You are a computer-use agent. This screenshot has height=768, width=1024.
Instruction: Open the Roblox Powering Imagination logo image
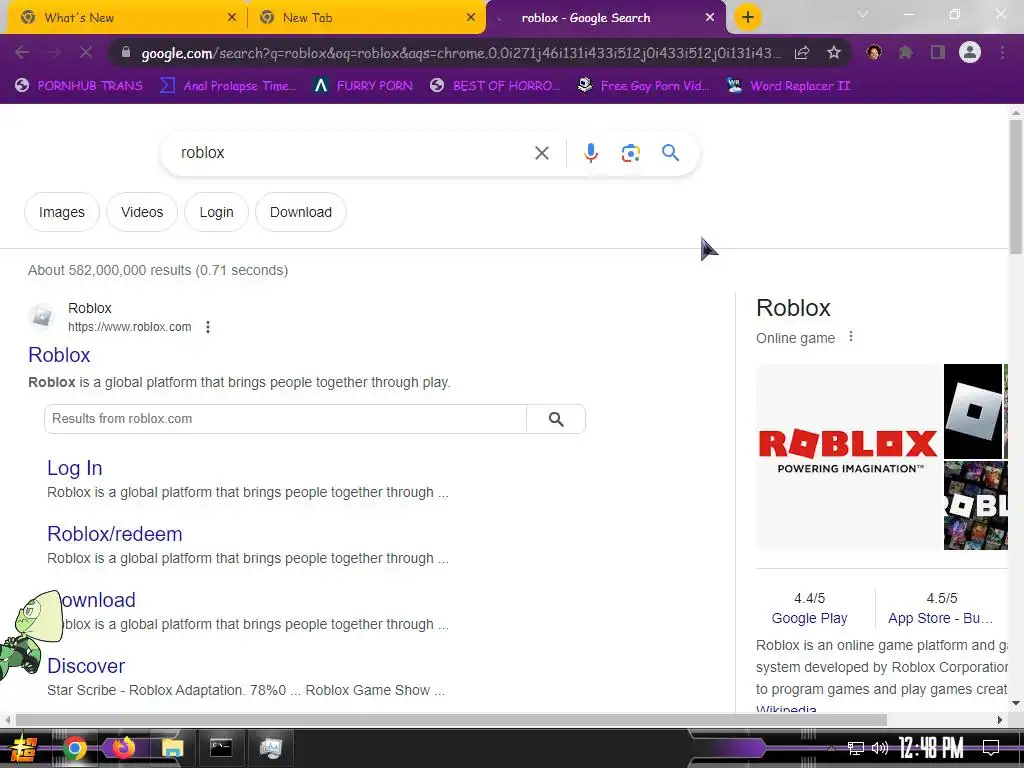[849, 456]
